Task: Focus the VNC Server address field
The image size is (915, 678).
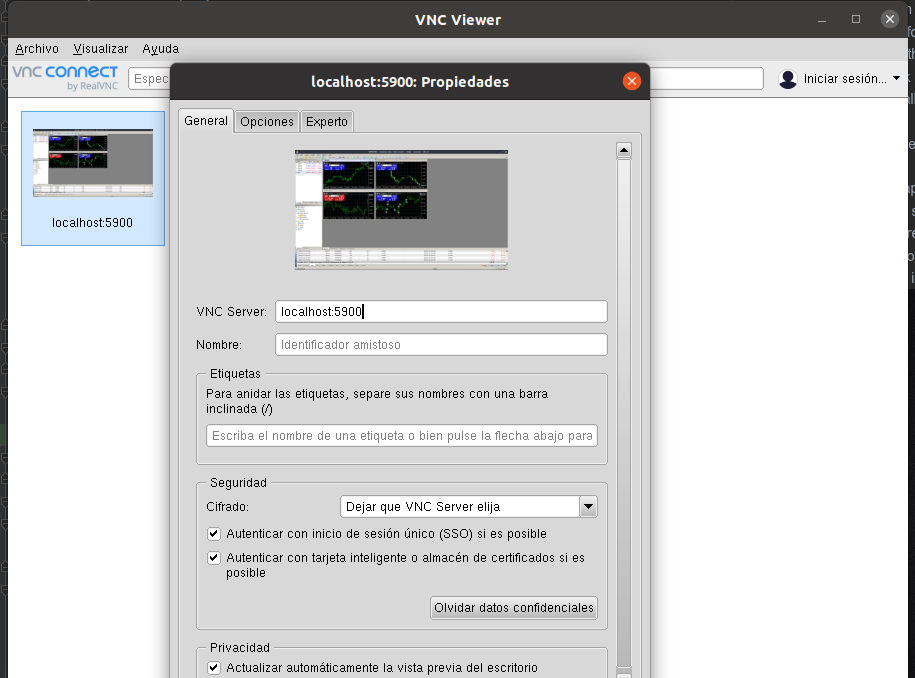Action: 441,312
